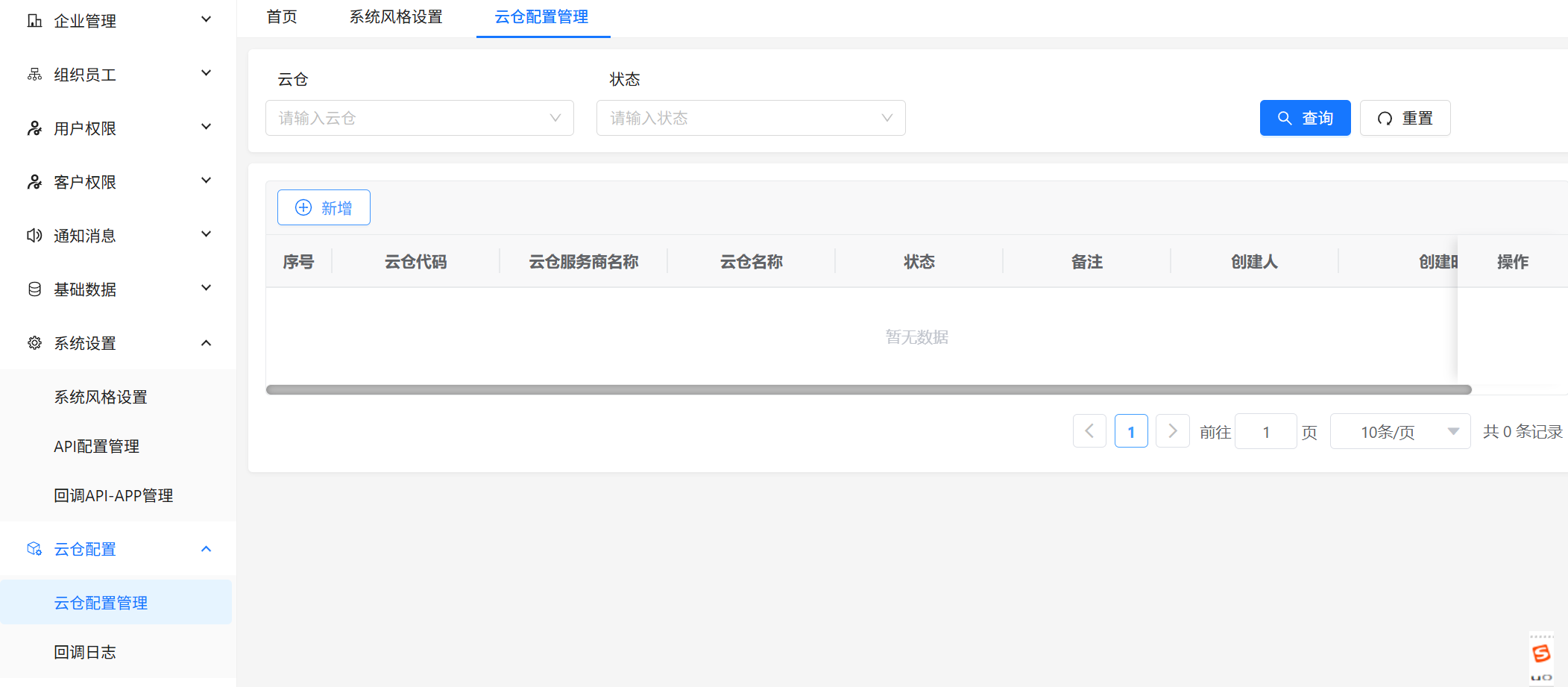Expand the 客户权限 menu chevron
Image resolution: width=1568 pixels, height=687 pixels.
pyautogui.click(x=207, y=181)
